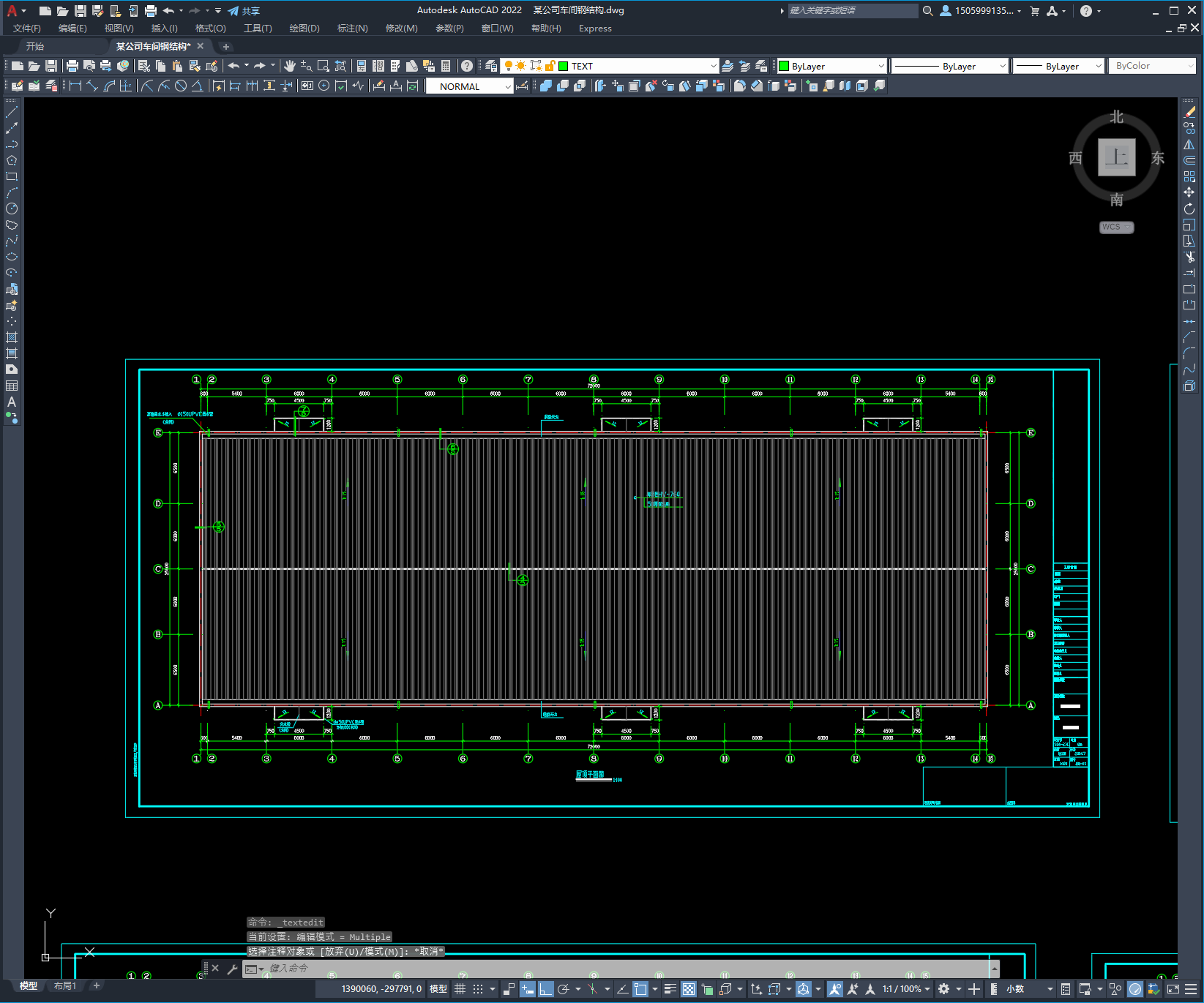Toggle snap mode in status bar
This screenshot has height=1003, width=1204.
coord(478,989)
